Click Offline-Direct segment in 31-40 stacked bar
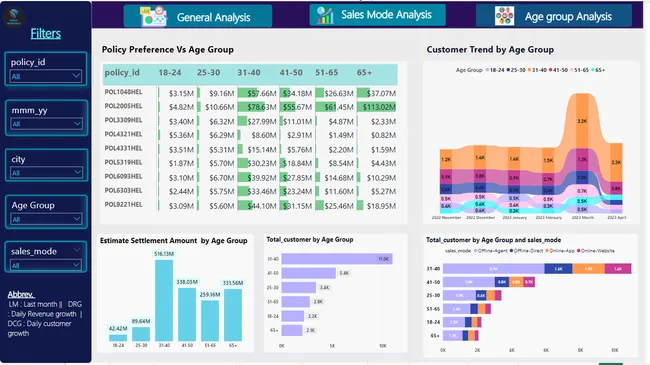 [x=558, y=269]
